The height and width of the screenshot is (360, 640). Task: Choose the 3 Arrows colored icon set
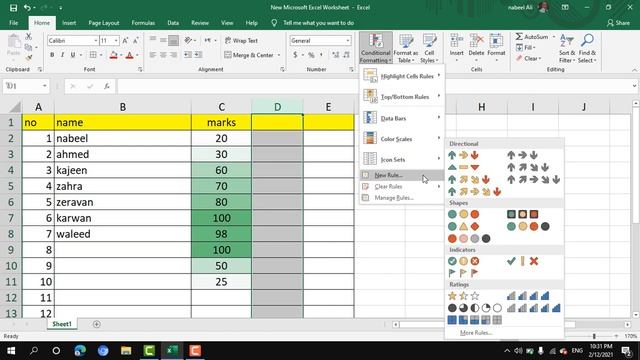pos(463,155)
